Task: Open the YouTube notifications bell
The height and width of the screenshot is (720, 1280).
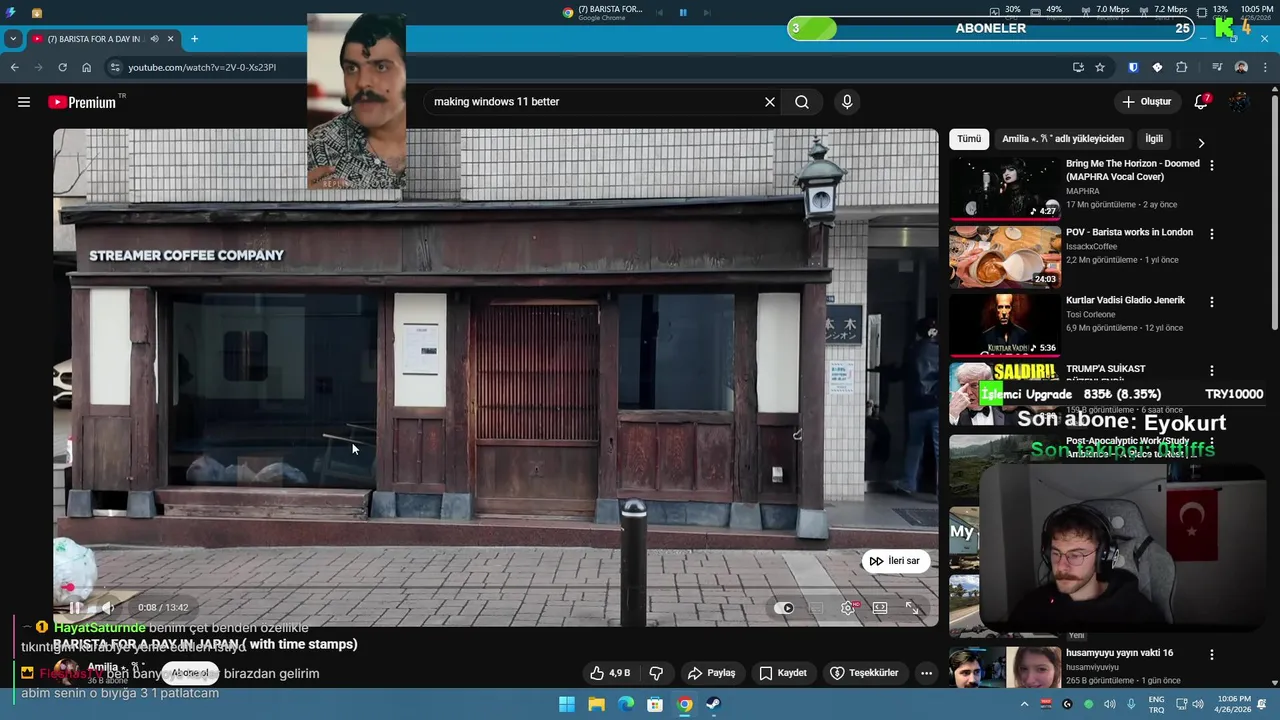Action: 1201,102
